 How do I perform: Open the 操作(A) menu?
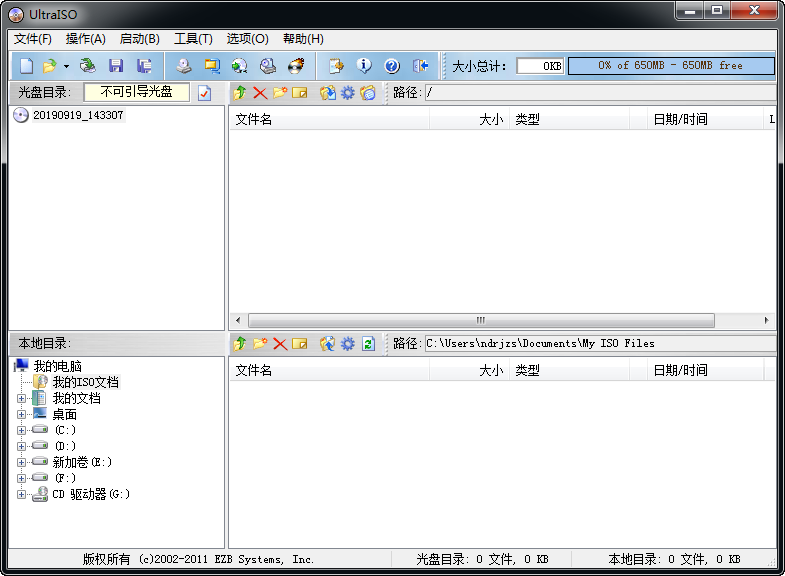coord(86,39)
